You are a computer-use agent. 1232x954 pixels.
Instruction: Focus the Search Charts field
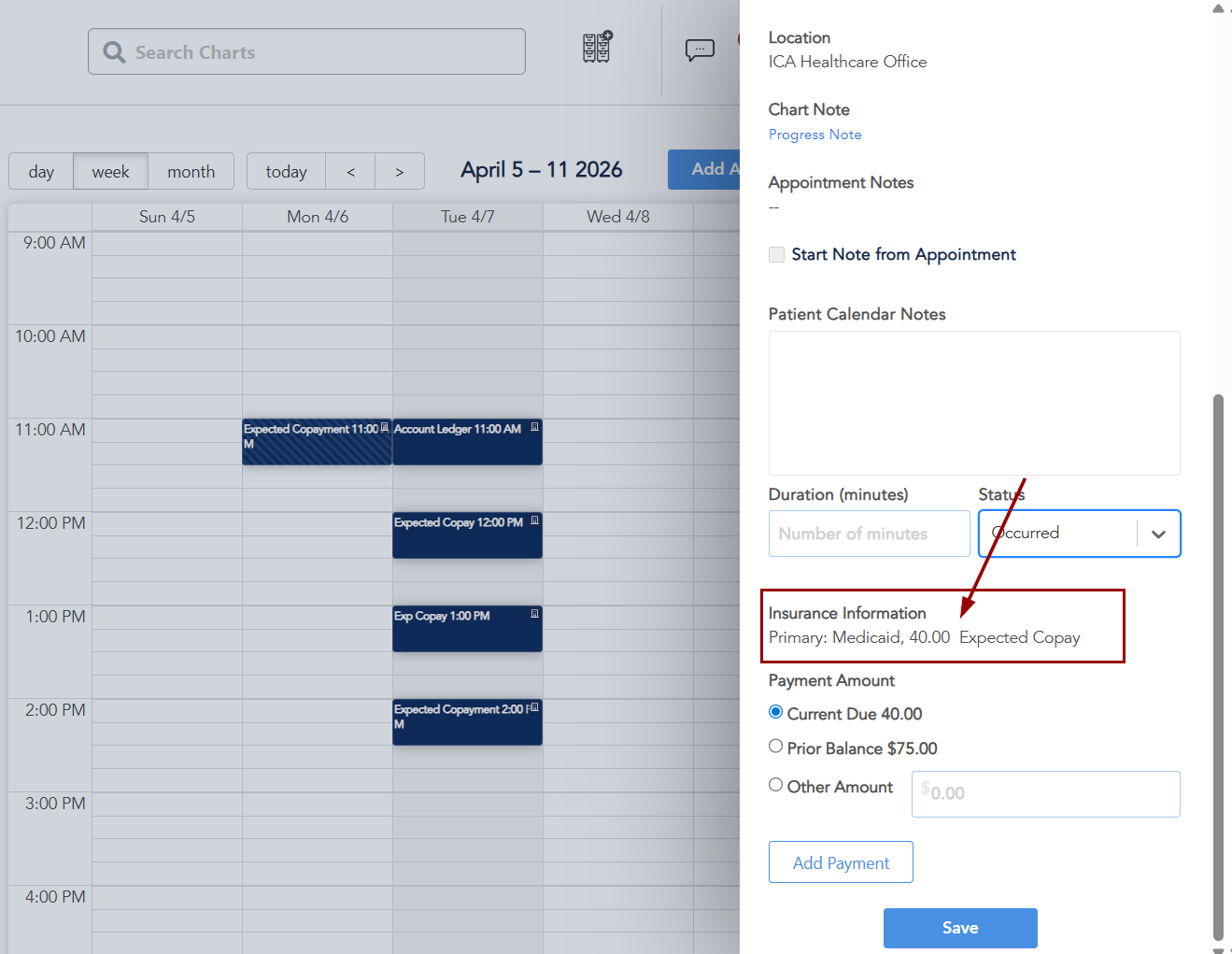tap(306, 51)
